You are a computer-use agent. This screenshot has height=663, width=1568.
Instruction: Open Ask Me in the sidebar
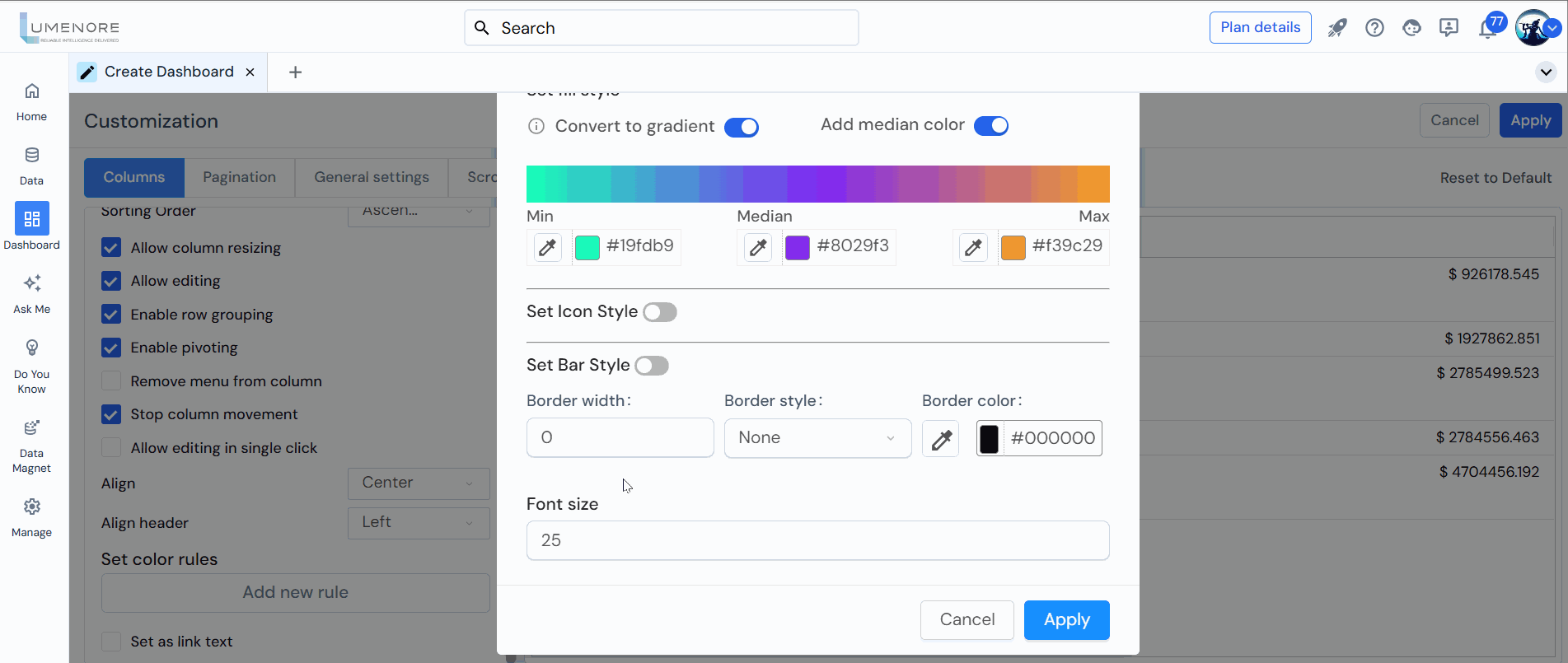point(32,293)
